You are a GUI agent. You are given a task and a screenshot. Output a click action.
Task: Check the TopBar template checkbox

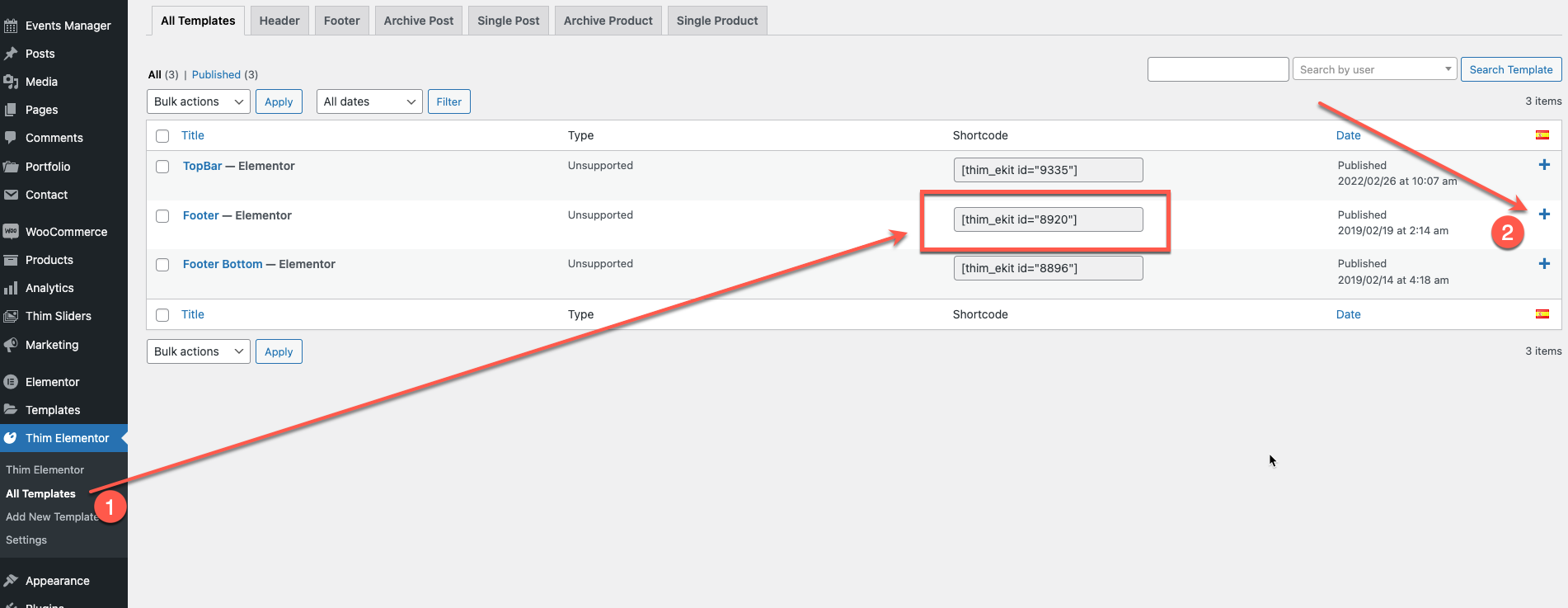162,167
